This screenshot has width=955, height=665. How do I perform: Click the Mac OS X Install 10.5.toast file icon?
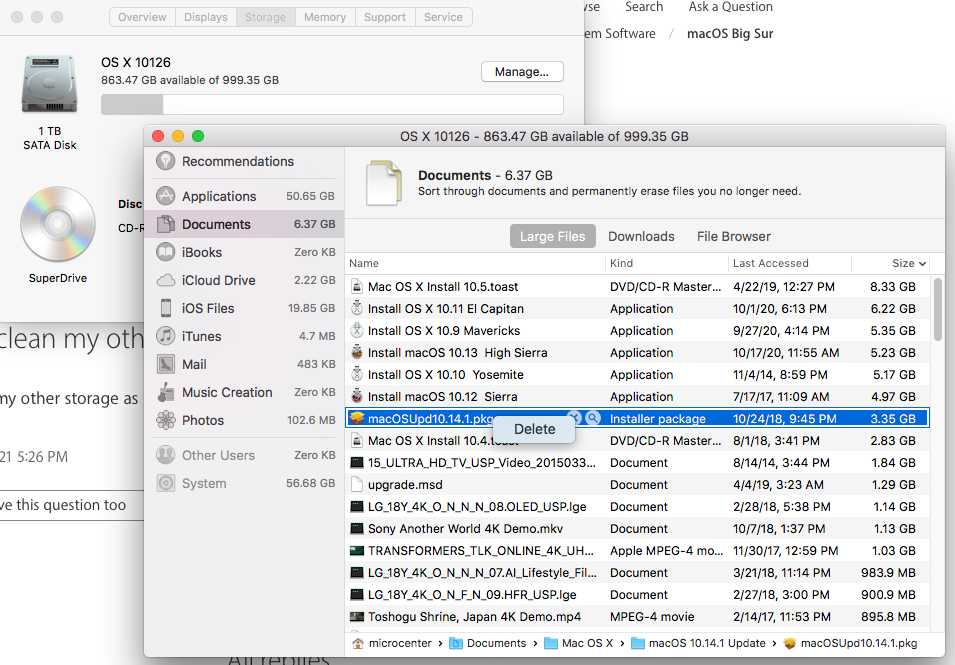point(357,286)
